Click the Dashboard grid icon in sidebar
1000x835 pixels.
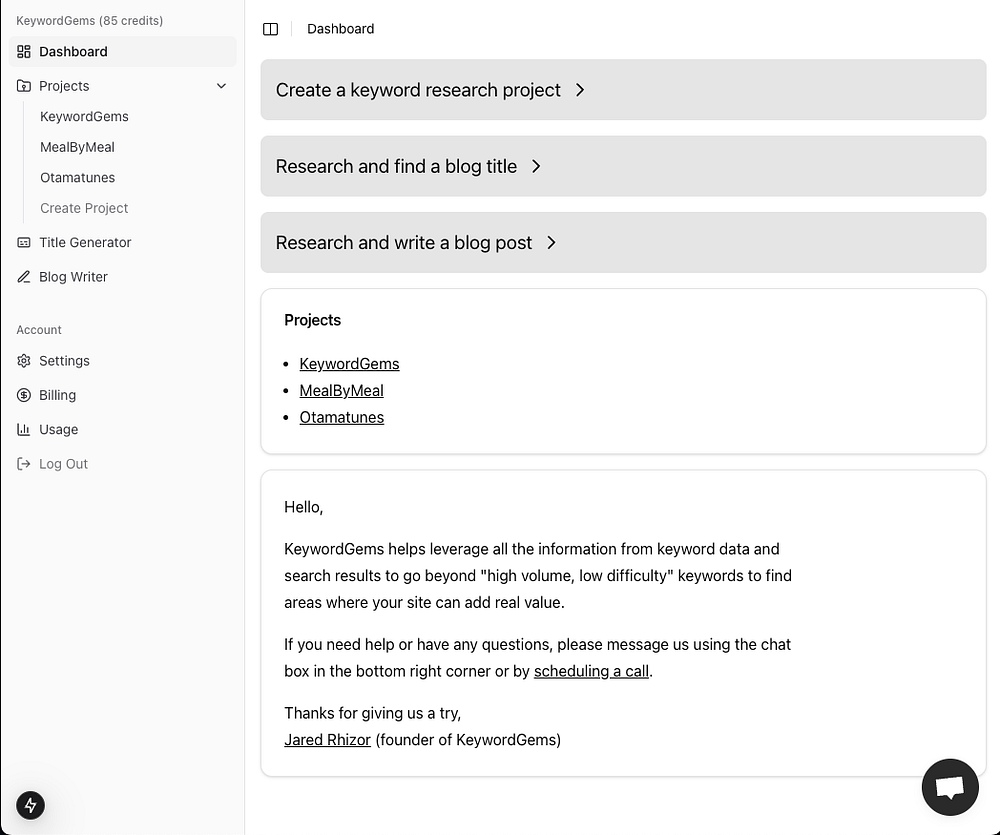coord(24,52)
